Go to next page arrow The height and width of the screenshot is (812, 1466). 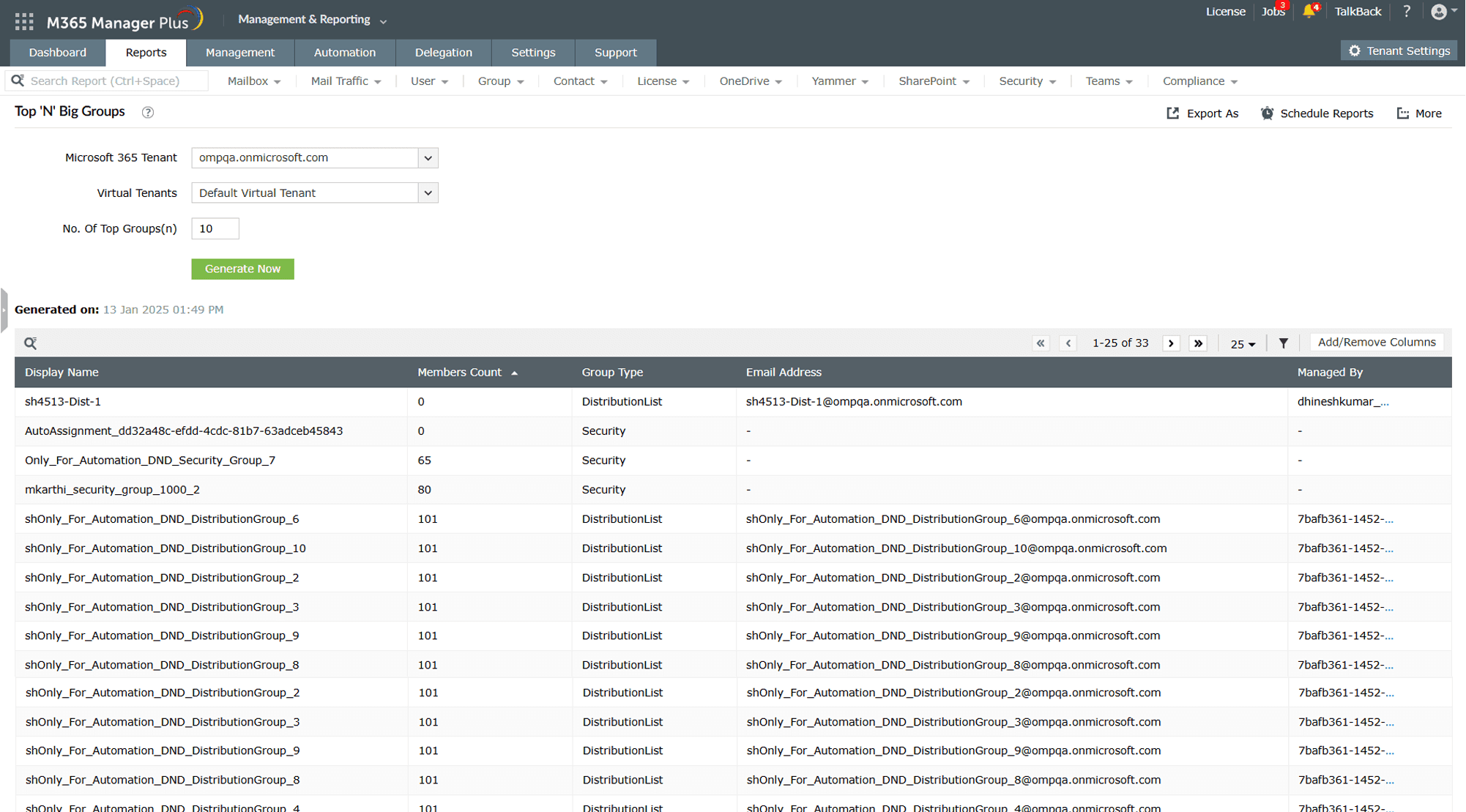point(1171,343)
